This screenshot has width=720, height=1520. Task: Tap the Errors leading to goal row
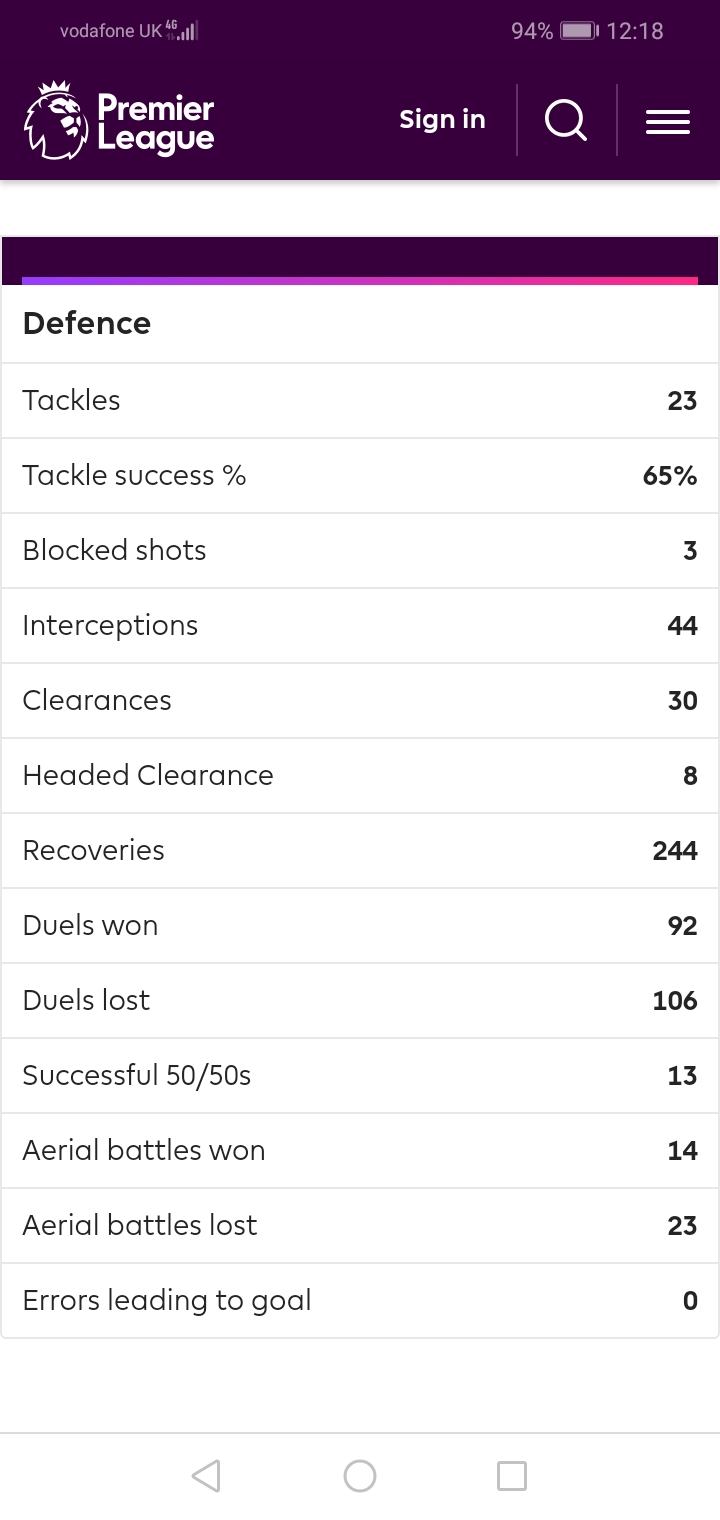point(360,1300)
